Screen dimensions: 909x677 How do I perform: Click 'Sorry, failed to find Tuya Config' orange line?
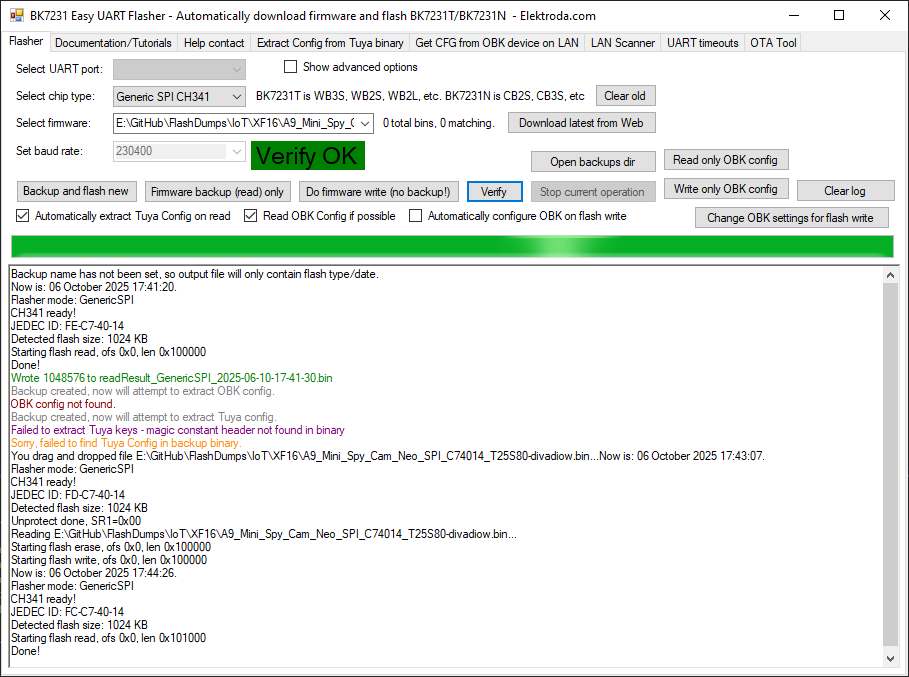(x=126, y=443)
